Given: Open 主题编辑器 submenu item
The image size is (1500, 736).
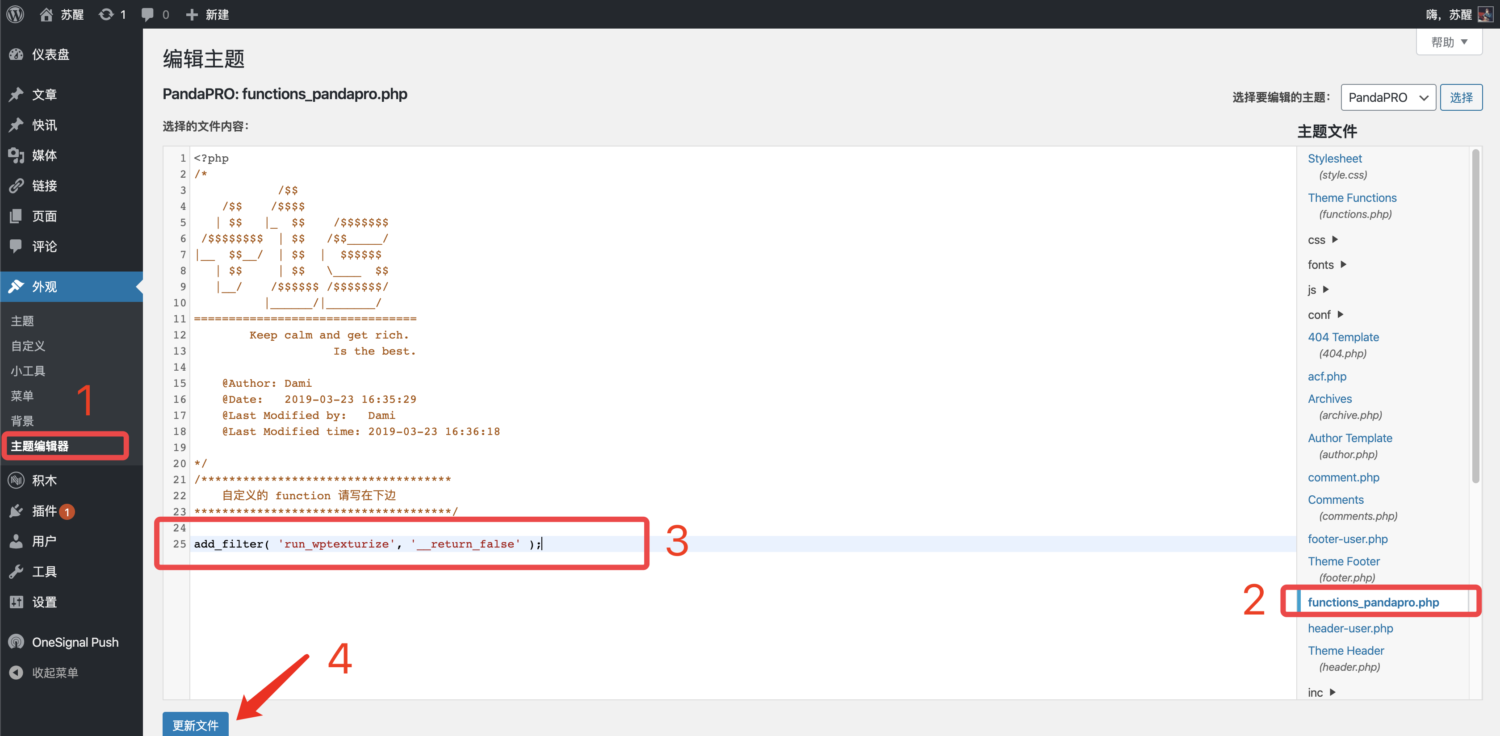Looking at the screenshot, I should pos(40,446).
